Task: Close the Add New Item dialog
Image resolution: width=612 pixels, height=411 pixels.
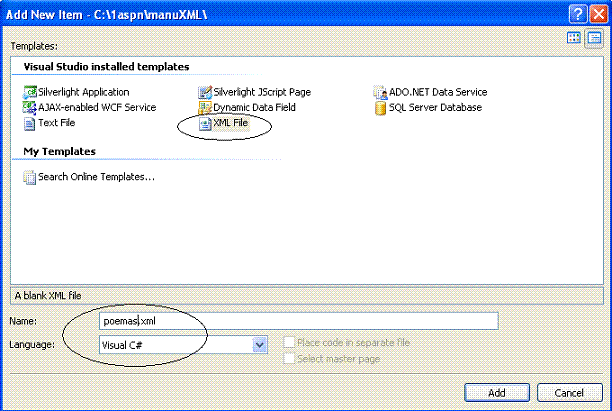Action: click(x=598, y=14)
